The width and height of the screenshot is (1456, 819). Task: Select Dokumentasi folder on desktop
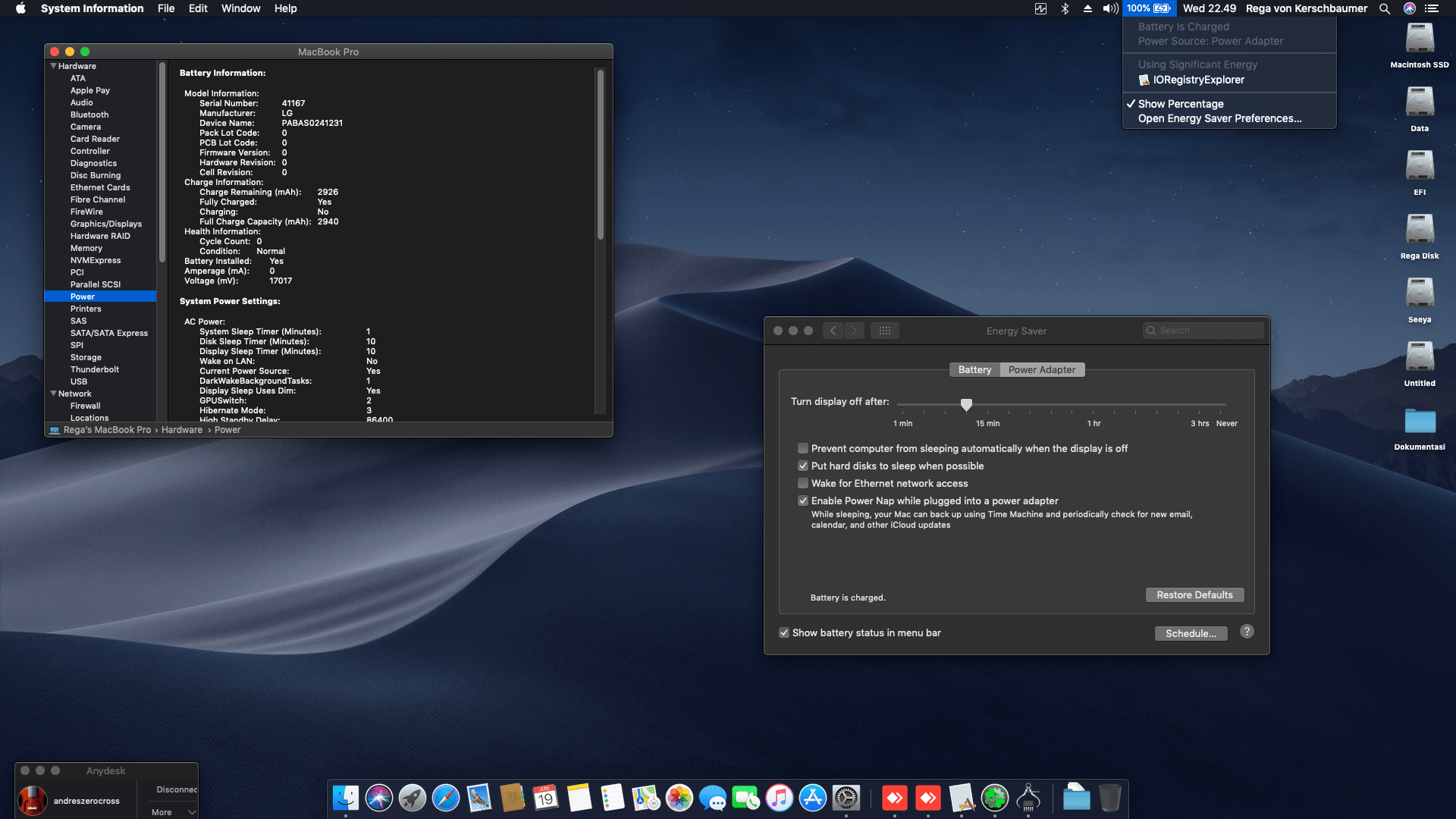(1420, 428)
